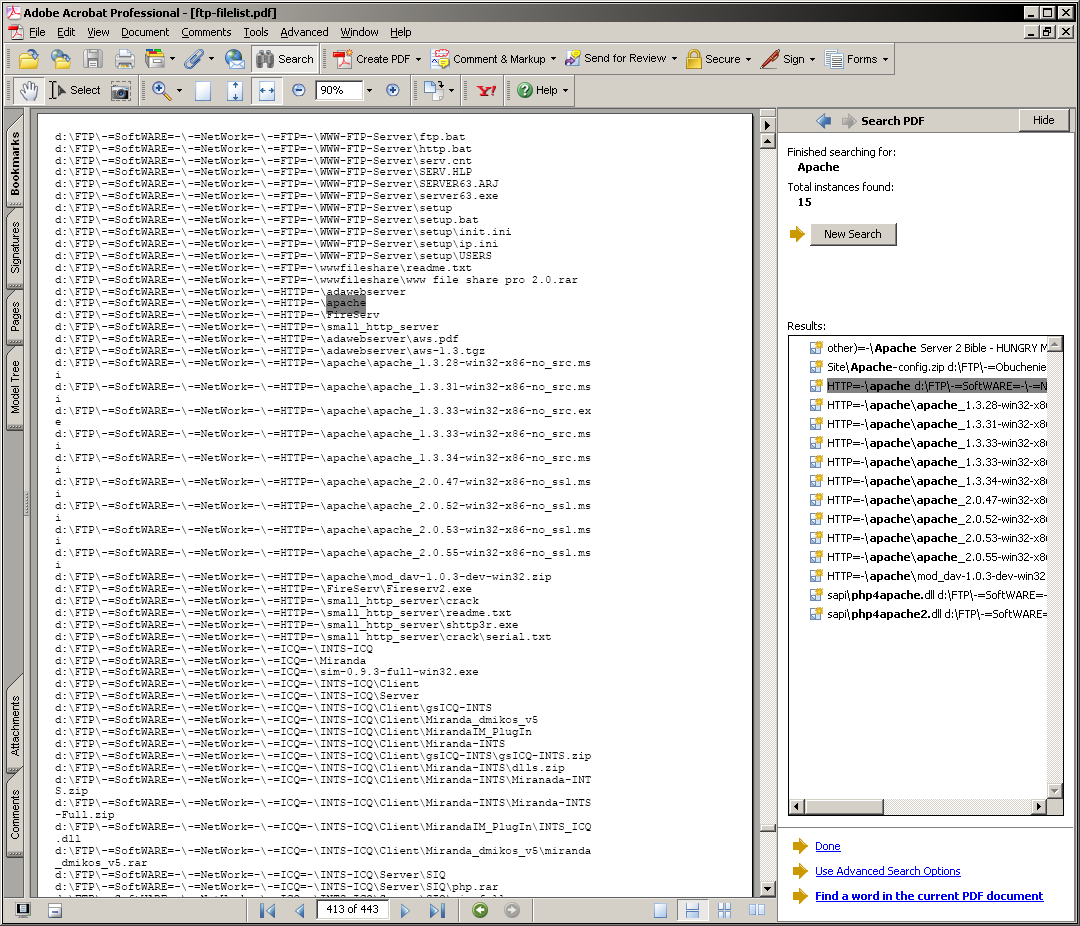Activate the Select text tool
Image resolution: width=1080 pixels, height=926 pixels.
pos(74,90)
